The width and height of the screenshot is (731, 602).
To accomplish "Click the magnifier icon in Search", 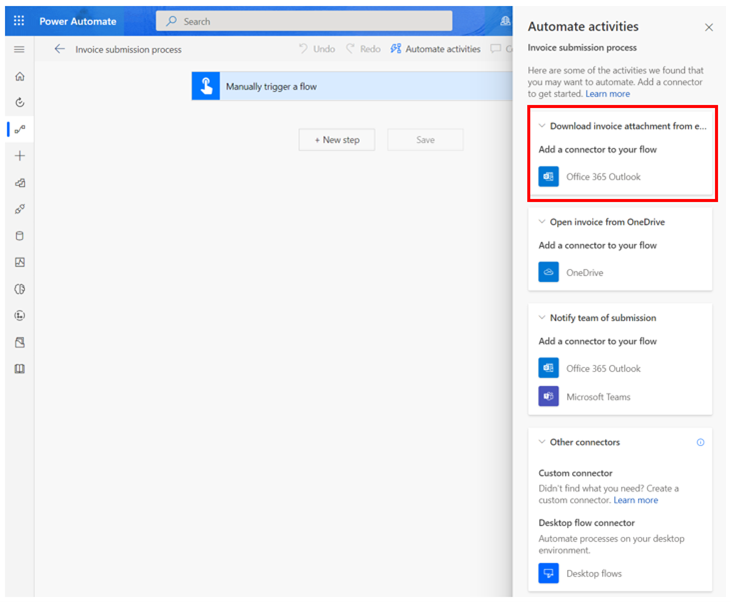I will pos(172,21).
